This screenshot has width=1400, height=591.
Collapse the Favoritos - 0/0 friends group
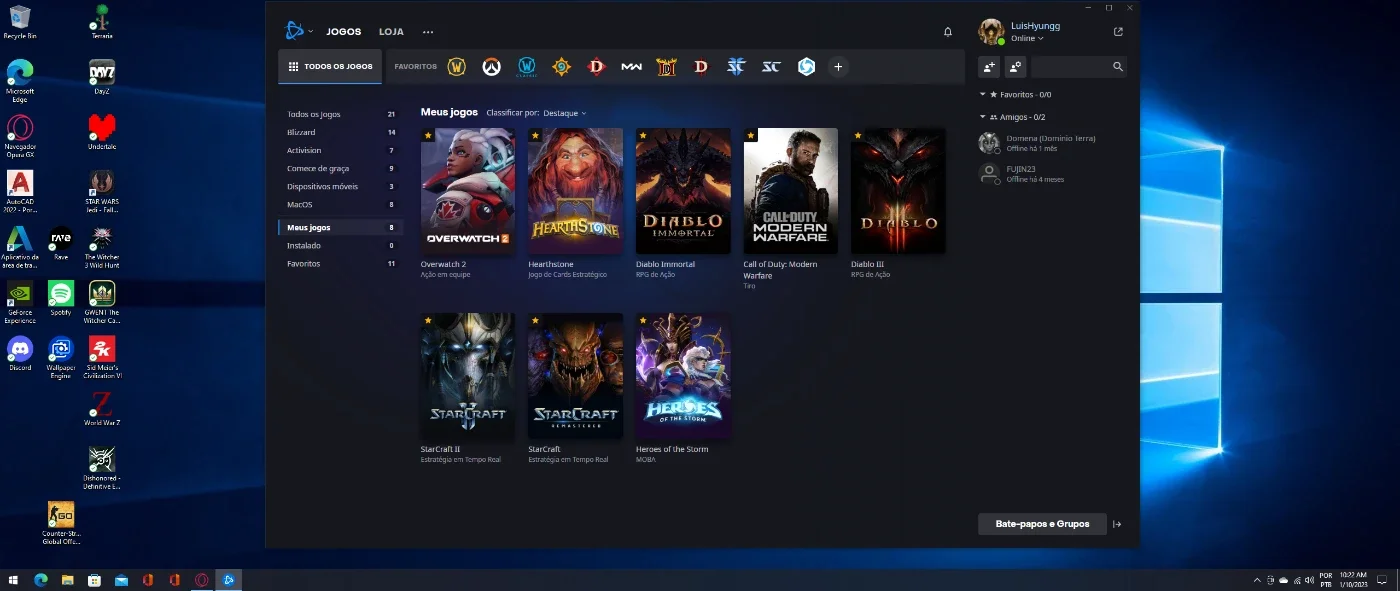coord(983,94)
